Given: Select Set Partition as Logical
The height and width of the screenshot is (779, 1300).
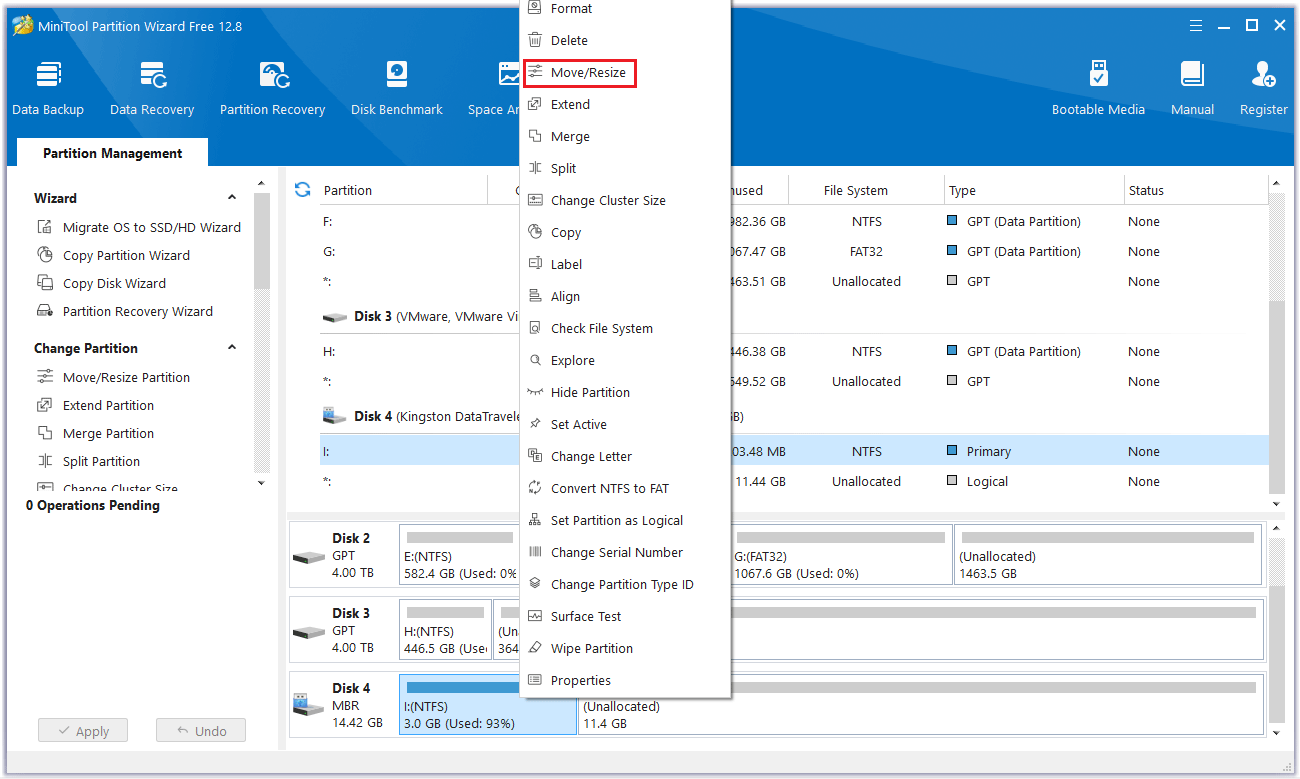Looking at the screenshot, I should (625, 521).
